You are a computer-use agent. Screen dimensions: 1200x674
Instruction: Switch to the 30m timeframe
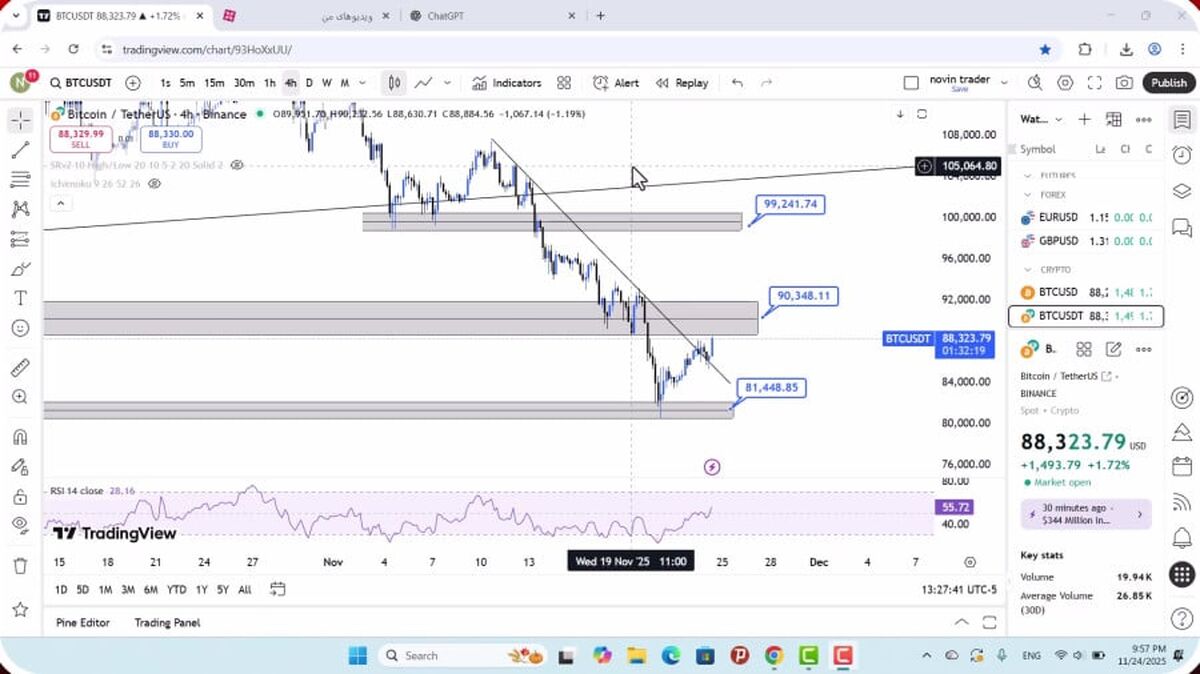tap(244, 83)
